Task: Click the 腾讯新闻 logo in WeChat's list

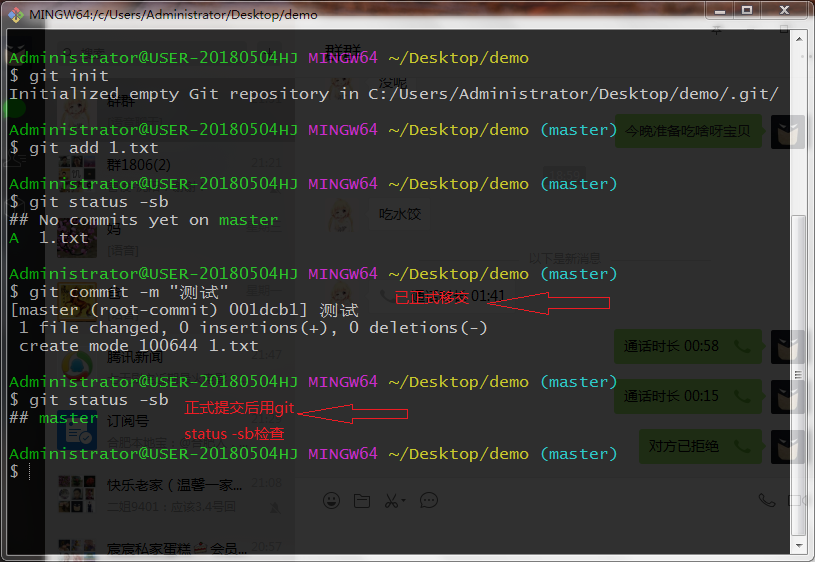Action: coord(77,365)
